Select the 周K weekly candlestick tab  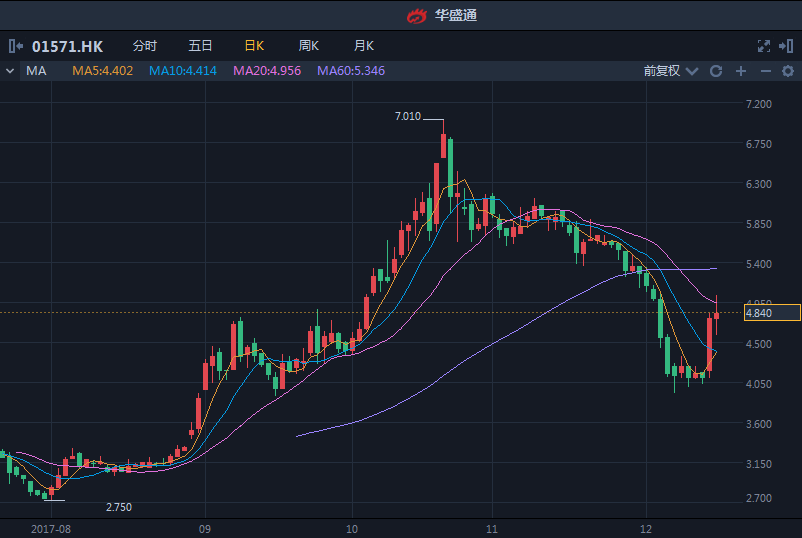(x=308, y=46)
